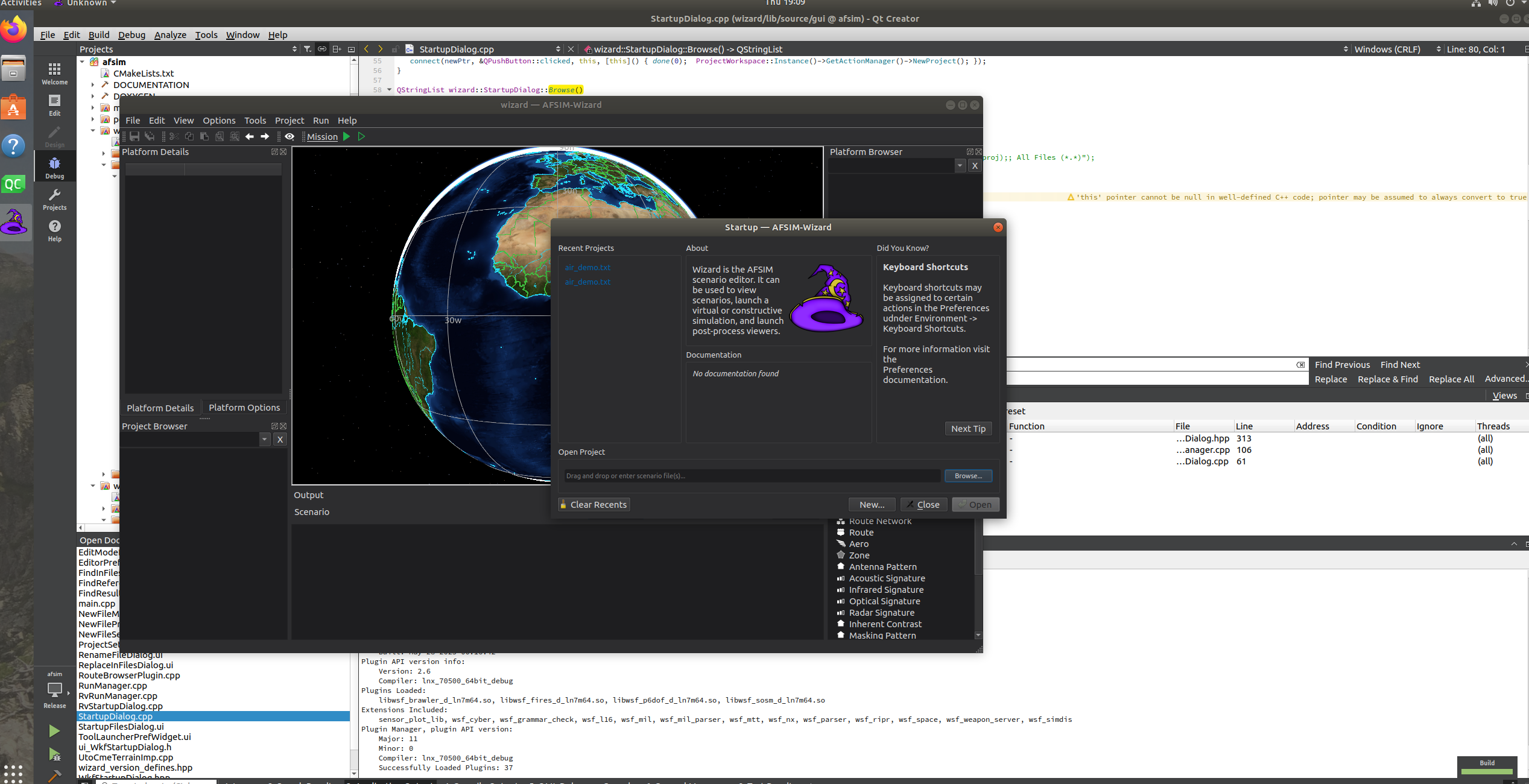Toggle floating for the Platform Details panel
1529x784 pixels.
[x=275, y=152]
